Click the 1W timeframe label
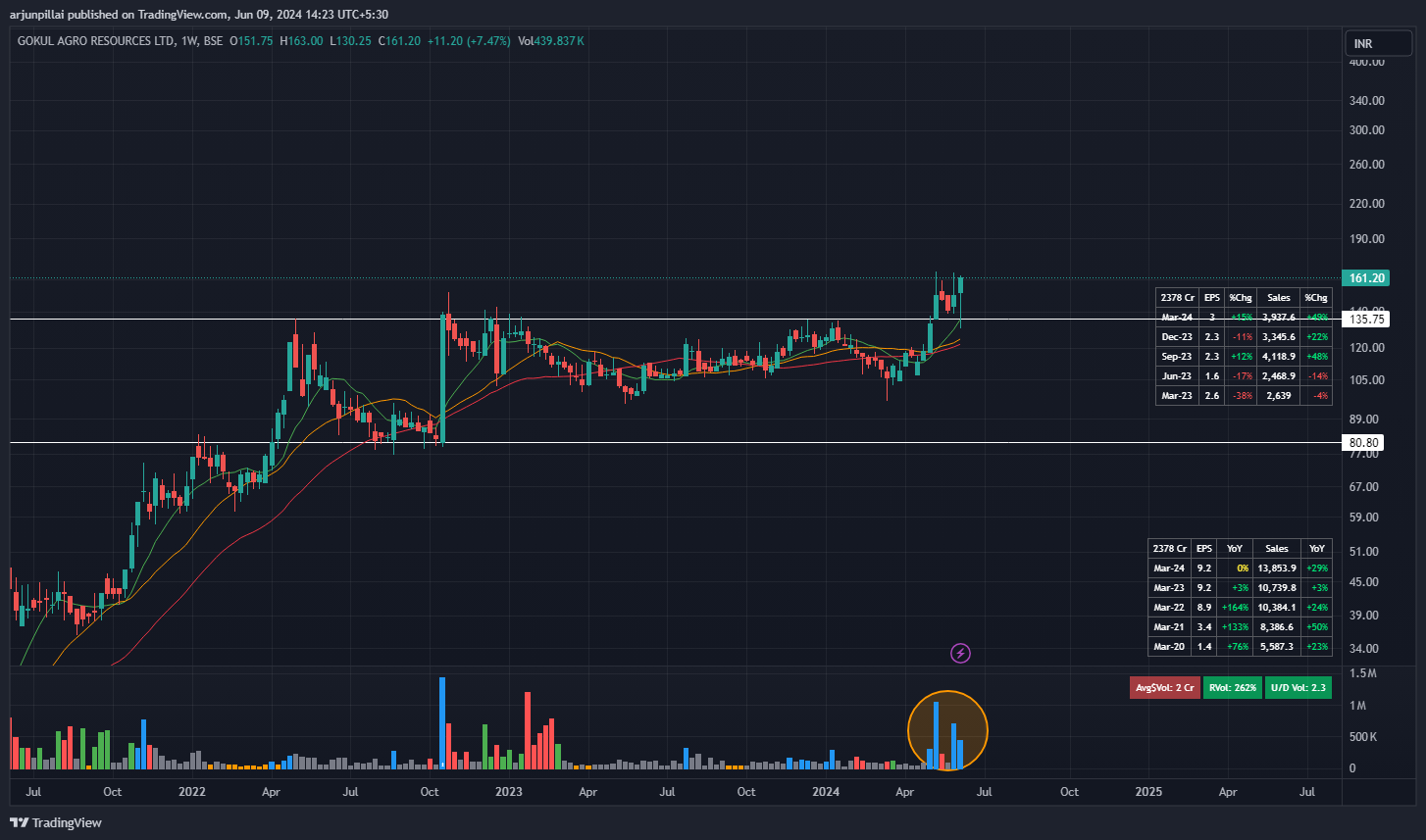This screenshot has width=1426, height=840. [189, 41]
